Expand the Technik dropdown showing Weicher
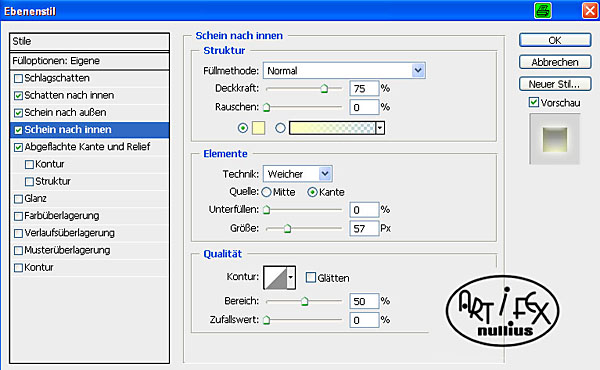This screenshot has width=600, height=370. (x=297, y=174)
